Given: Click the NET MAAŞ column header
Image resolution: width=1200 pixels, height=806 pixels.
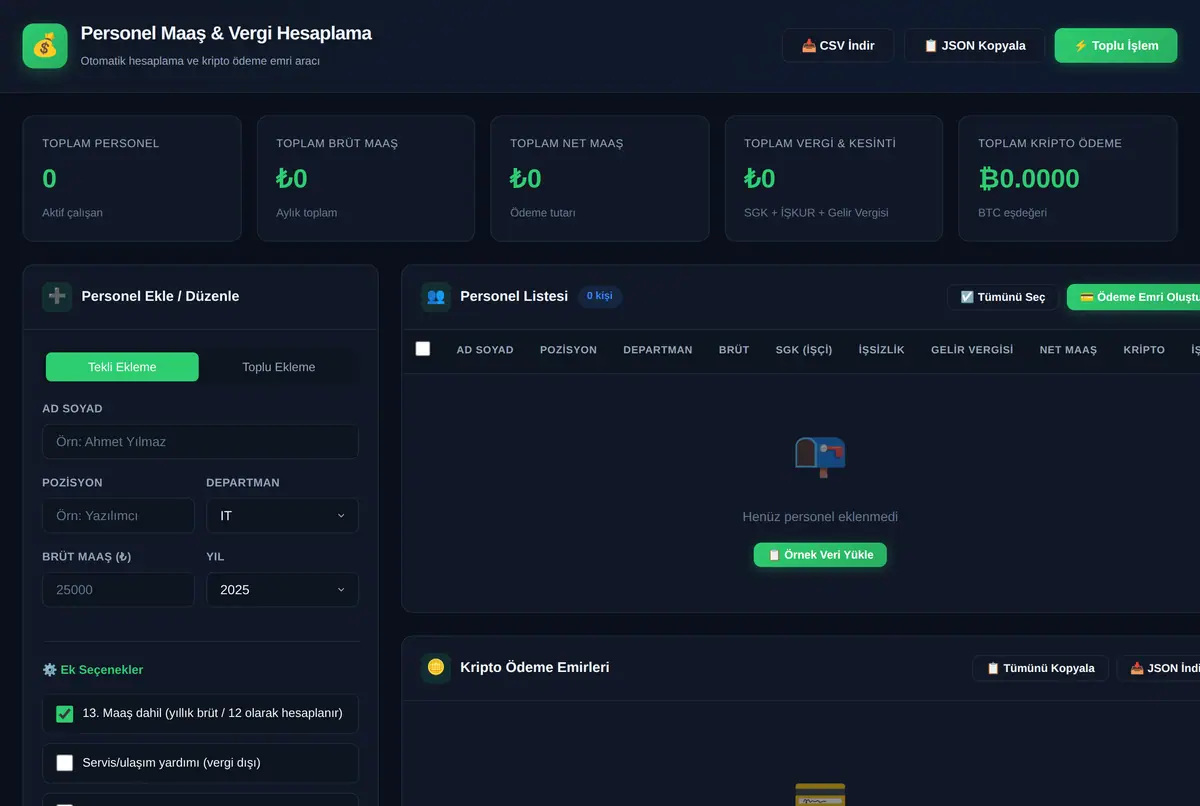Looking at the screenshot, I should [x=1068, y=350].
